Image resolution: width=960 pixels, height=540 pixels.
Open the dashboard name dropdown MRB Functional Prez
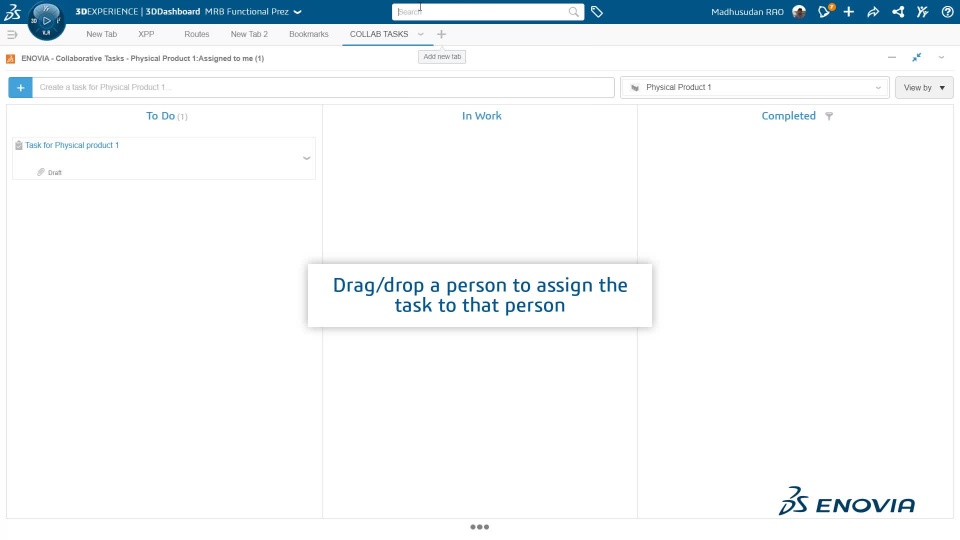click(298, 12)
